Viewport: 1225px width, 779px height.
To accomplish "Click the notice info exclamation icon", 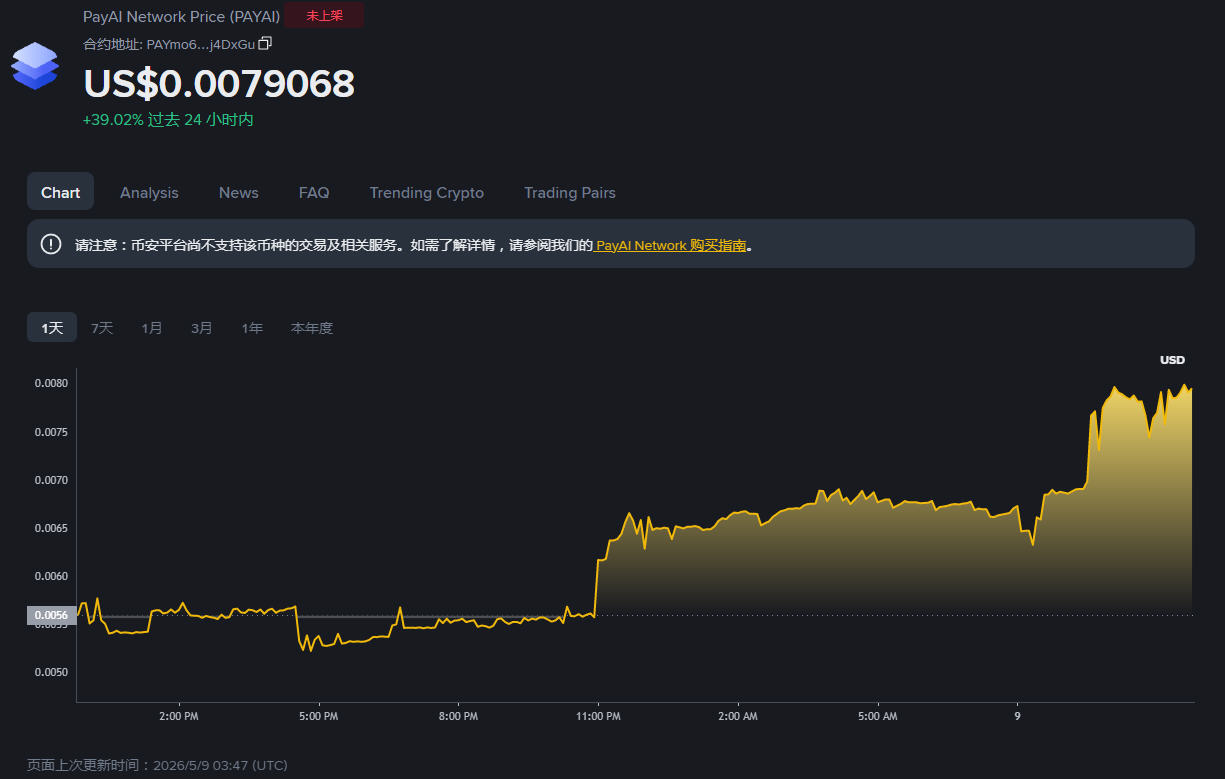I will [x=51, y=244].
